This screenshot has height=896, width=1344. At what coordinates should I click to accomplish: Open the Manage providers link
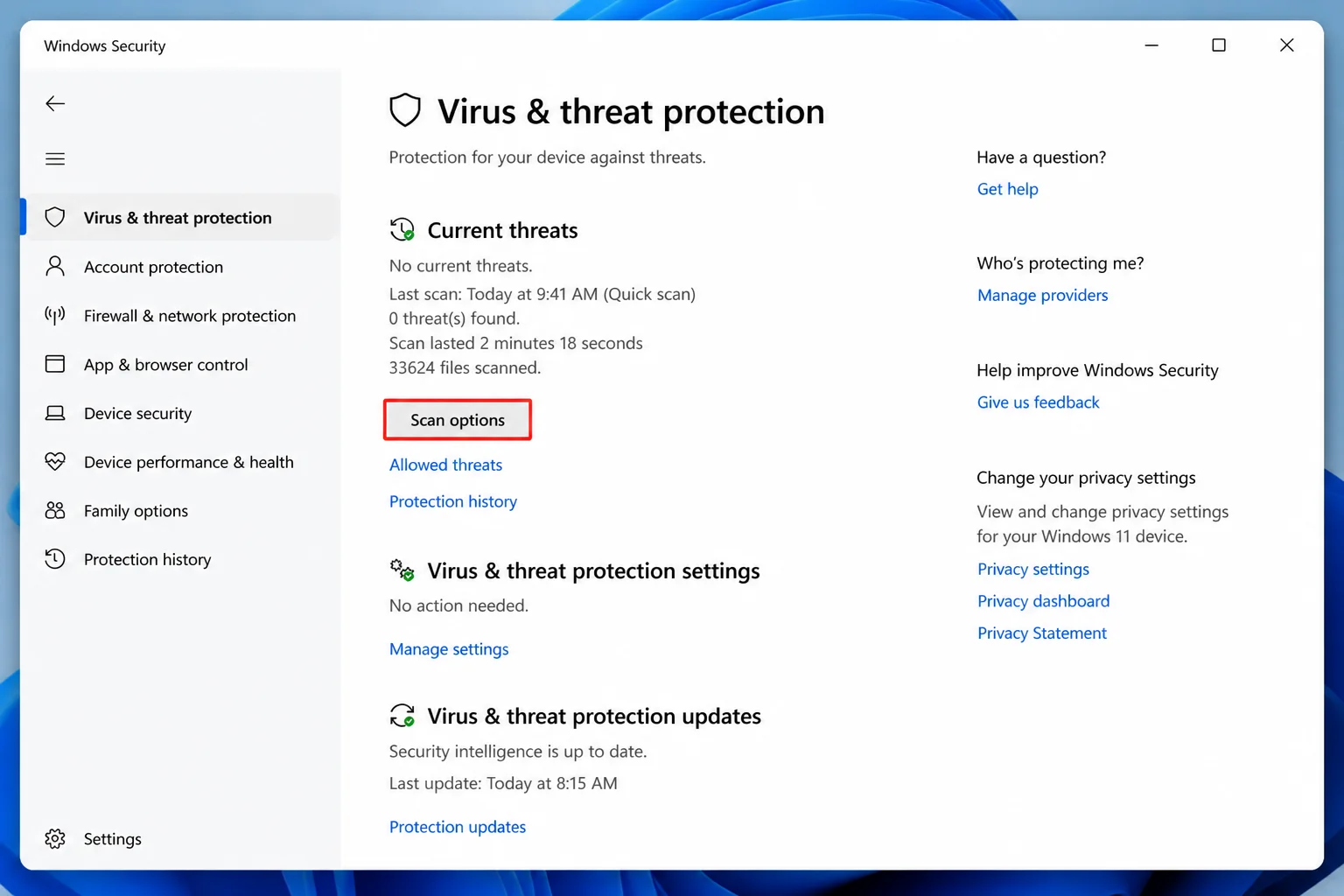1042,296
